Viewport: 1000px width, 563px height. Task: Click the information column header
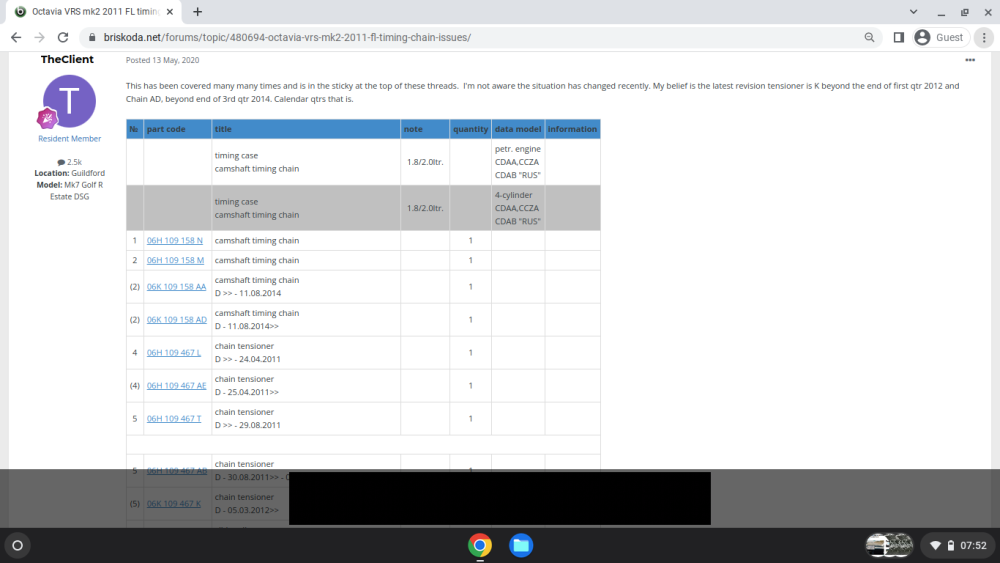[x=573, y=129]
